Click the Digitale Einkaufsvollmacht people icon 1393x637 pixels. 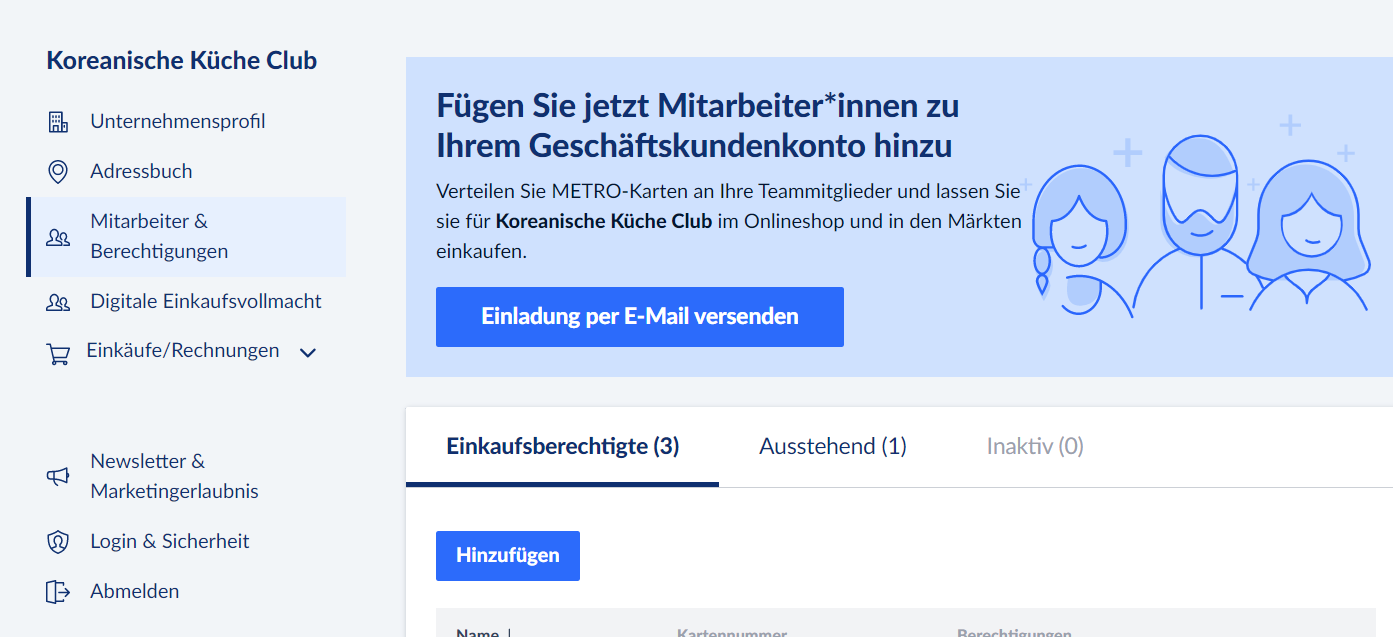(x=58, y=302)
